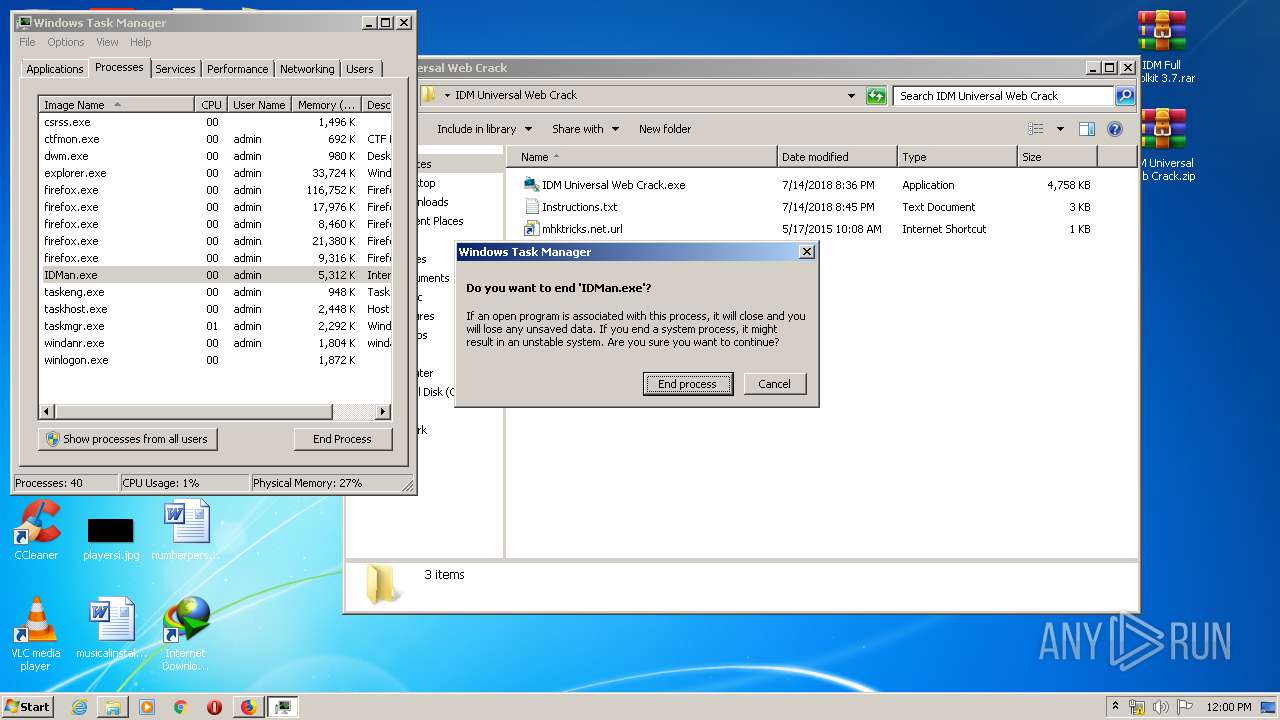Select musicalinstal Word document on desktop
Image resolution: width=1280 pixels, height=720 pixels.
point(111,629)
